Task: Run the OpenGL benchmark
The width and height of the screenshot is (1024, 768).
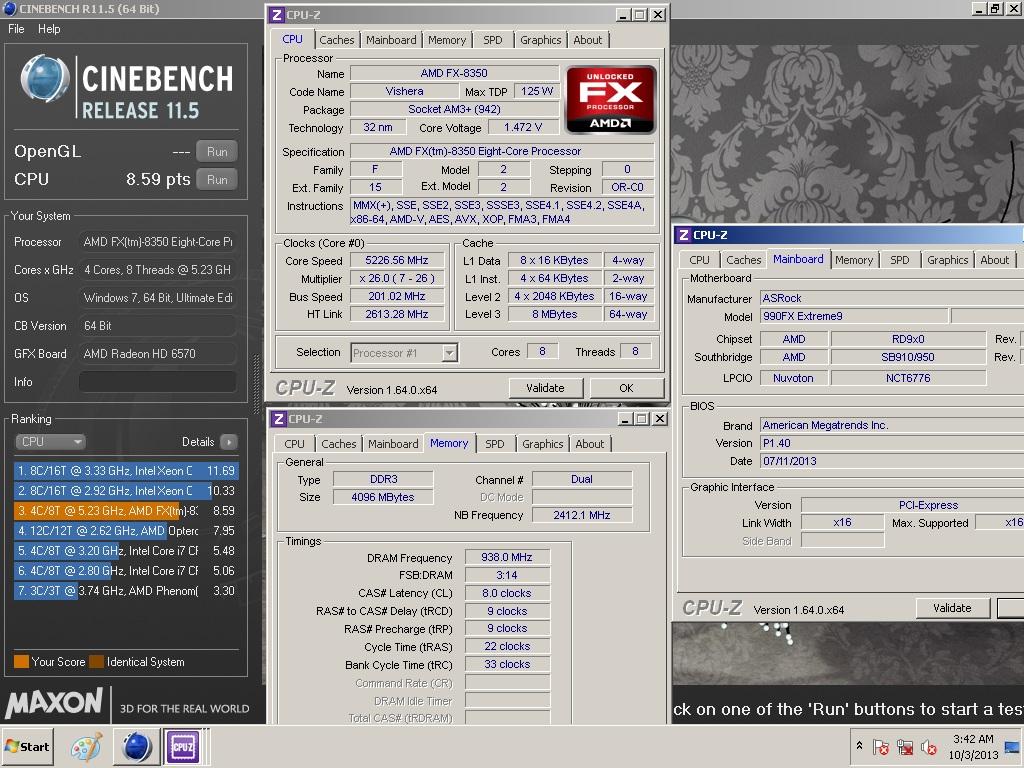Action: click(x=217, y=152)
